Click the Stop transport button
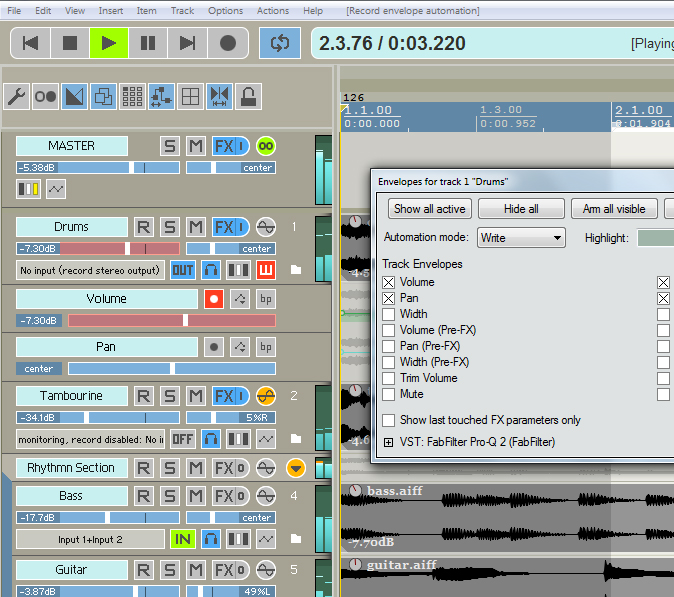The image size is (674, 597). point(70,43)
